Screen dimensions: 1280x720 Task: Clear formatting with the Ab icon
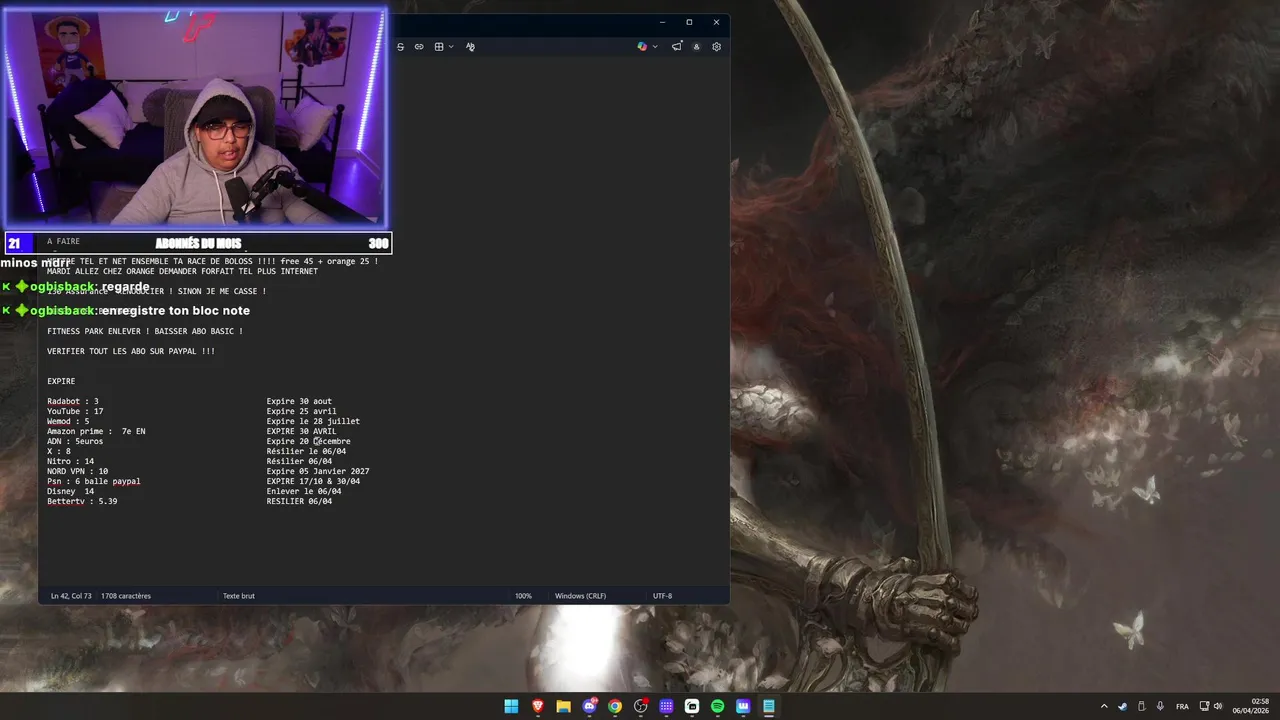click(x=470, y=47)
